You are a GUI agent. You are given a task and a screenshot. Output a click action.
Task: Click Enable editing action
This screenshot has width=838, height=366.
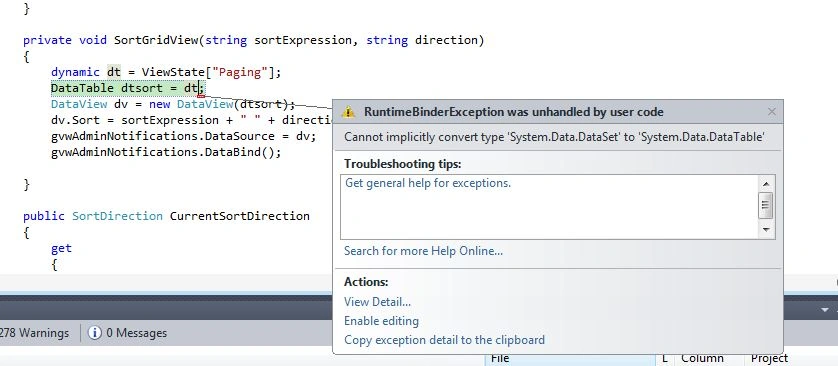[381, 321]
